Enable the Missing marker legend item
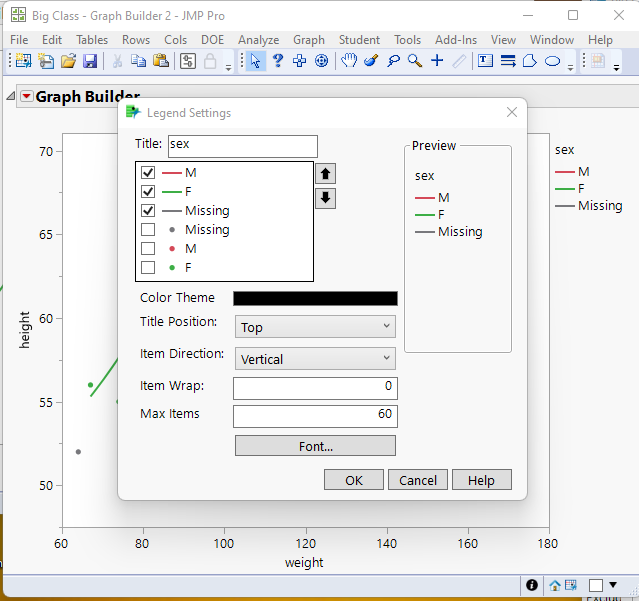The image size is (639, 601). (148, 230)
